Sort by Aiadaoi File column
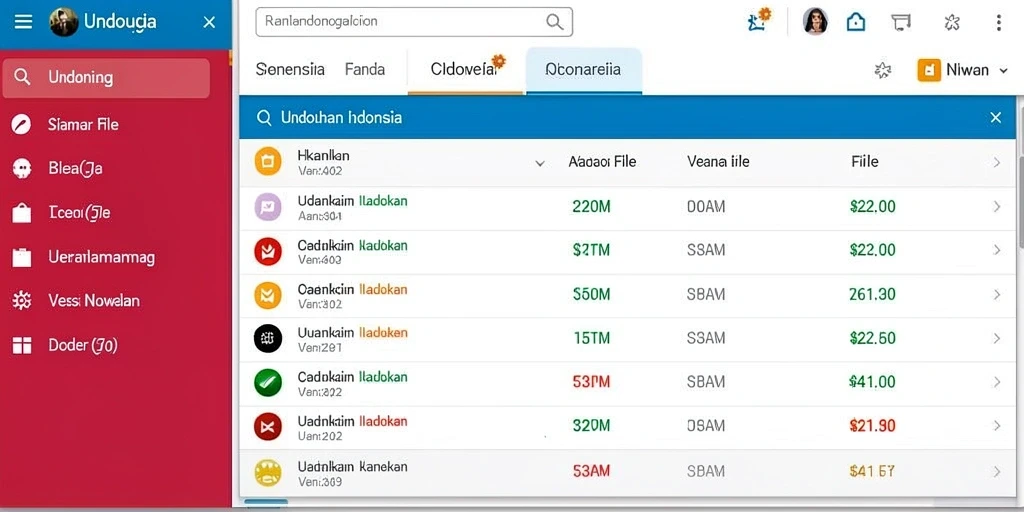Viewport: 1024px width, 512px height. [602, 161]
